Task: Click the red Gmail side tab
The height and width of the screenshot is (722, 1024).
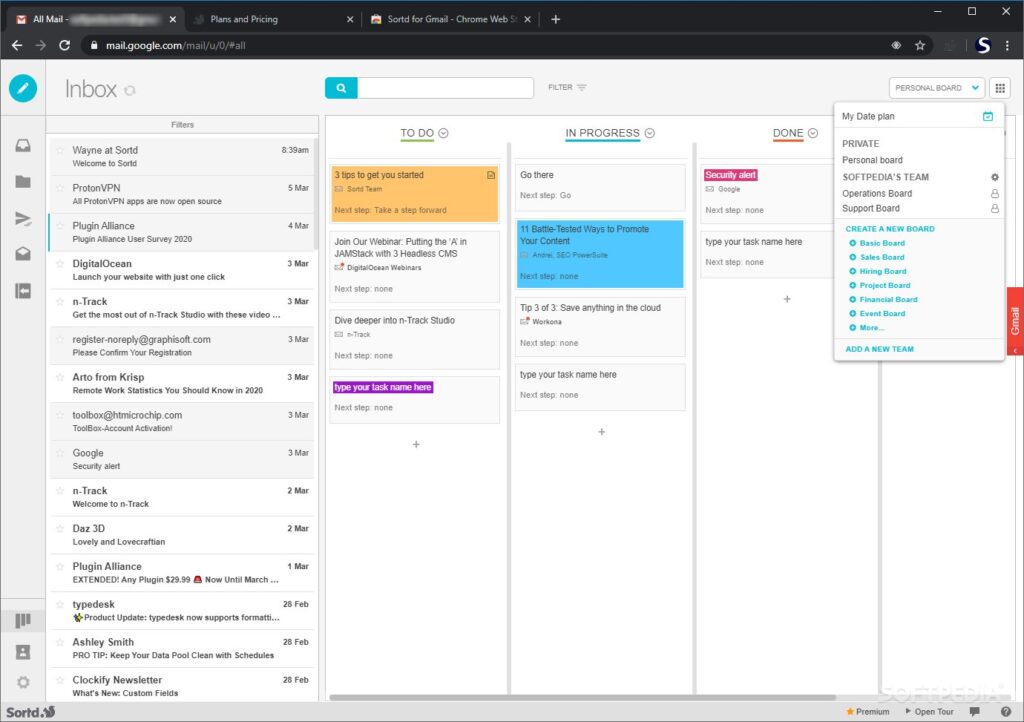Action: click(1016, 321)
